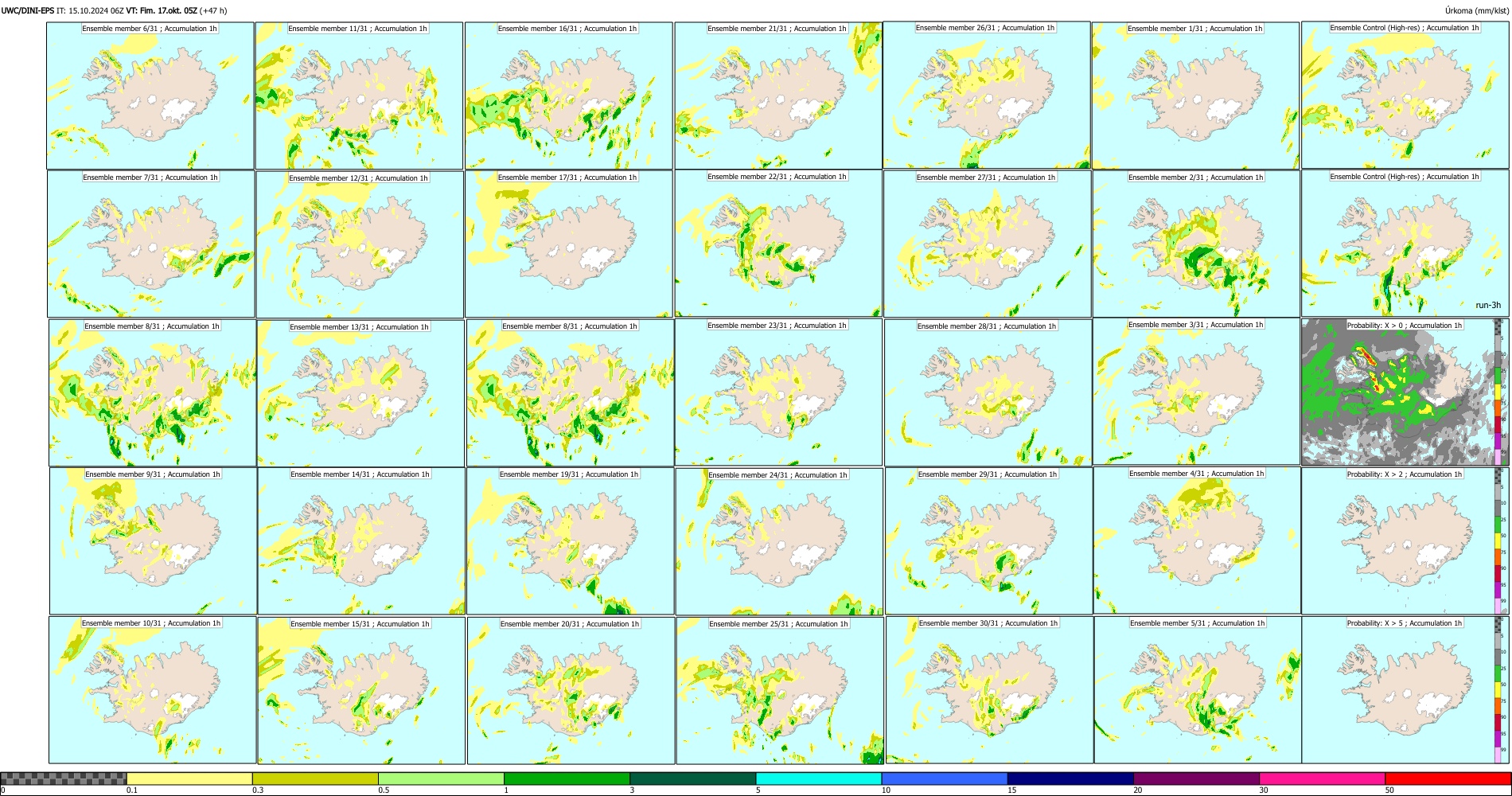Open the gray Probability X > 0 map
Screen dimensions: 1512x796
pos(1405,392)
